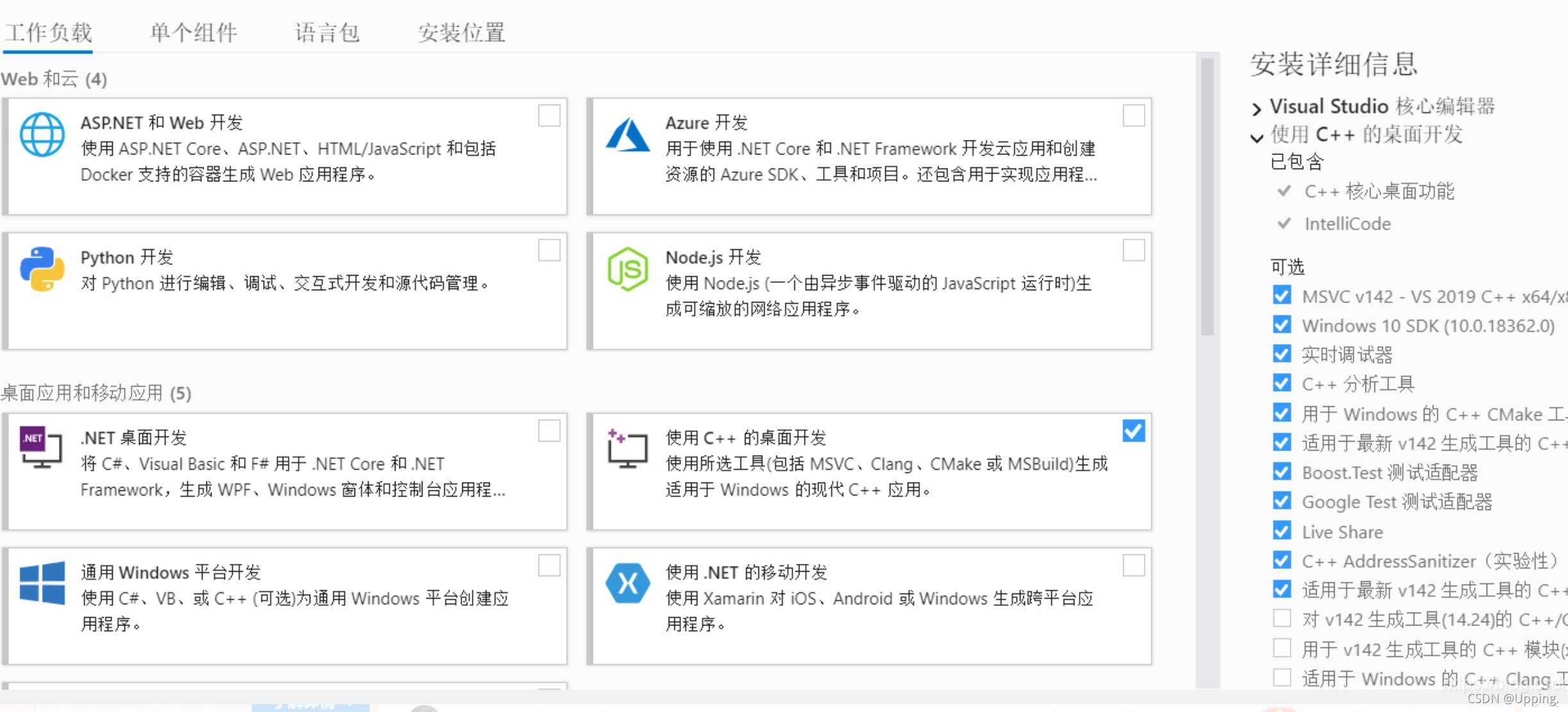Expand the Visual Studio core editor node

(1256, 108)
